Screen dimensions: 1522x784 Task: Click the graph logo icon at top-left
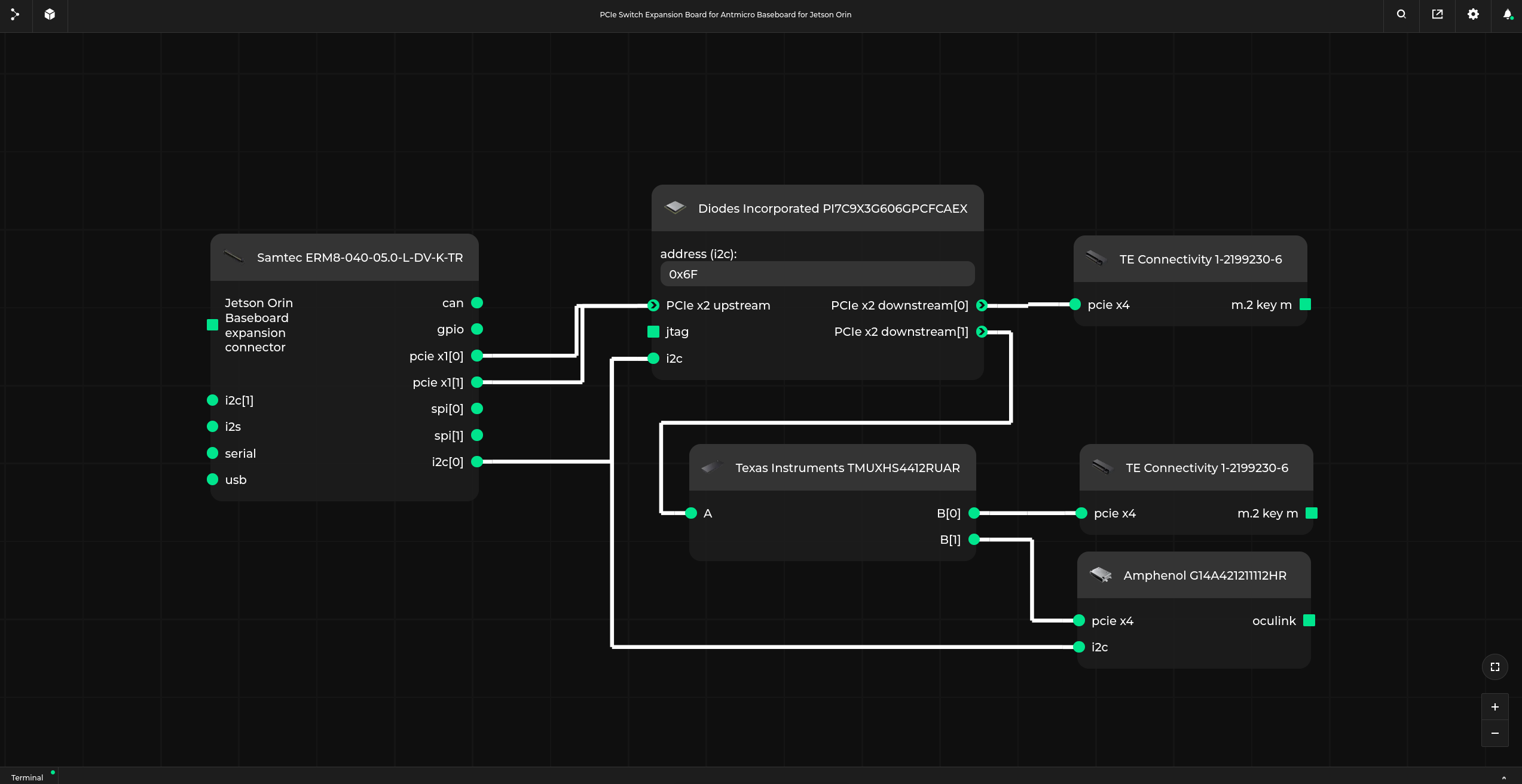tap(15, 14)
